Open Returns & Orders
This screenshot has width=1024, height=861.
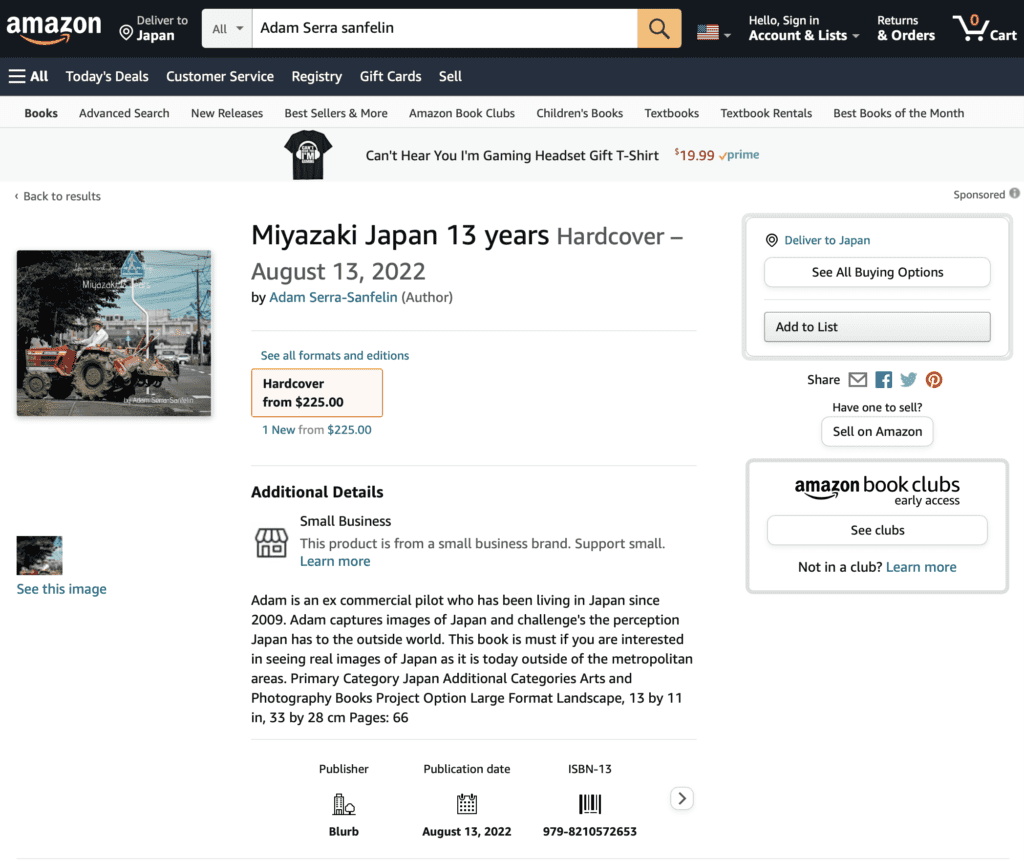(x=906, y=28)
